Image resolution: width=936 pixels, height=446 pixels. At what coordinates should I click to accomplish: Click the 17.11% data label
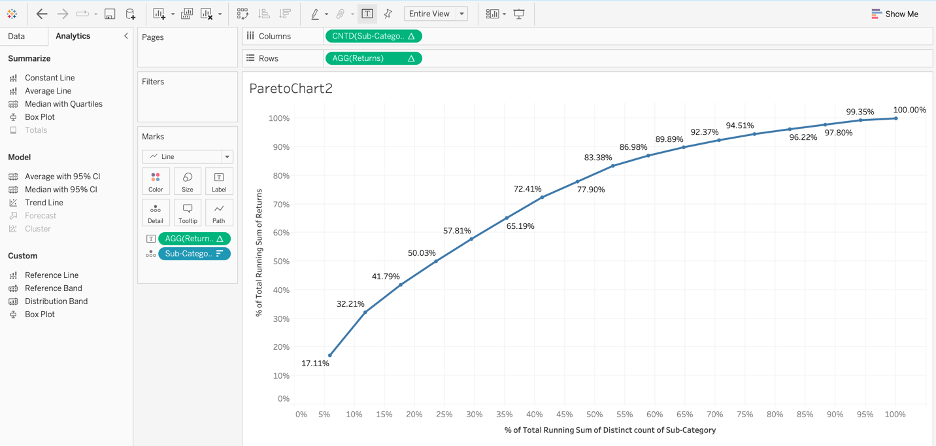[x=315, y=363]
